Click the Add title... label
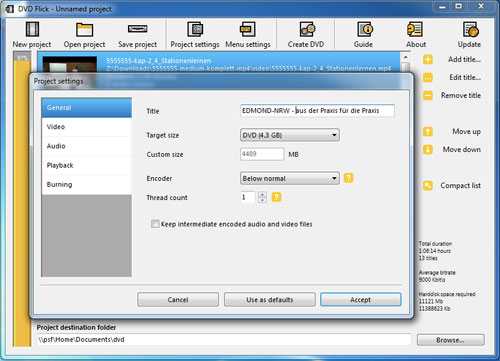Screen dimensions: 500x361 point(464,59)
